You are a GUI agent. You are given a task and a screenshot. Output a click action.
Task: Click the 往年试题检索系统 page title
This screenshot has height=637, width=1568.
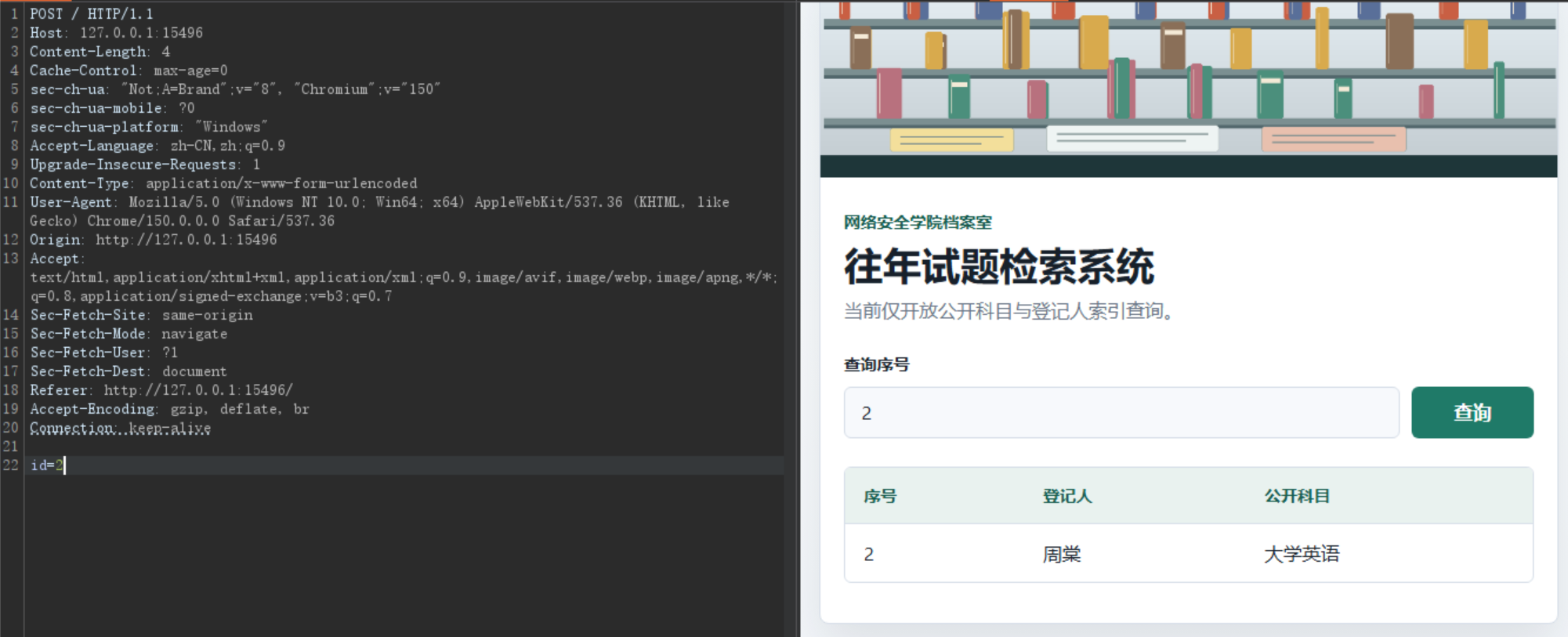tap(999, 266)
